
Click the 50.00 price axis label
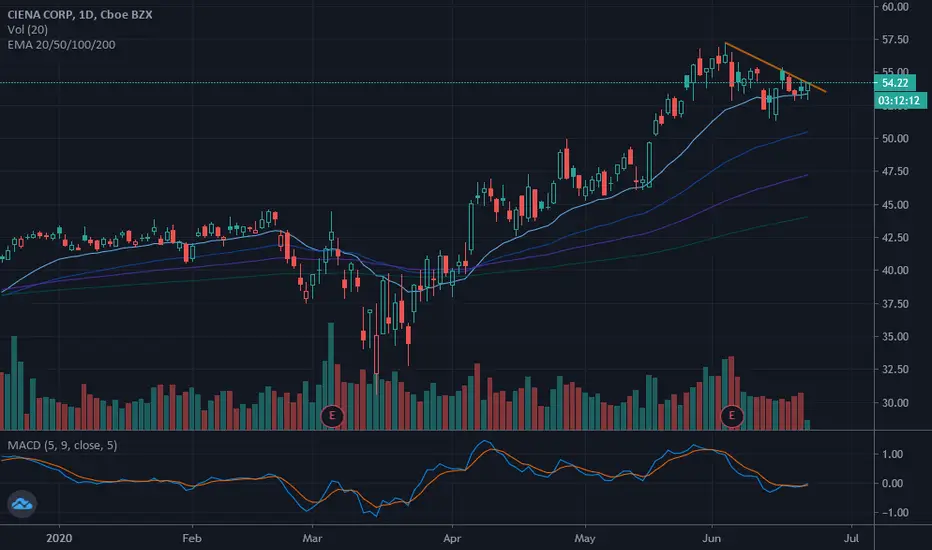(895, 139)
